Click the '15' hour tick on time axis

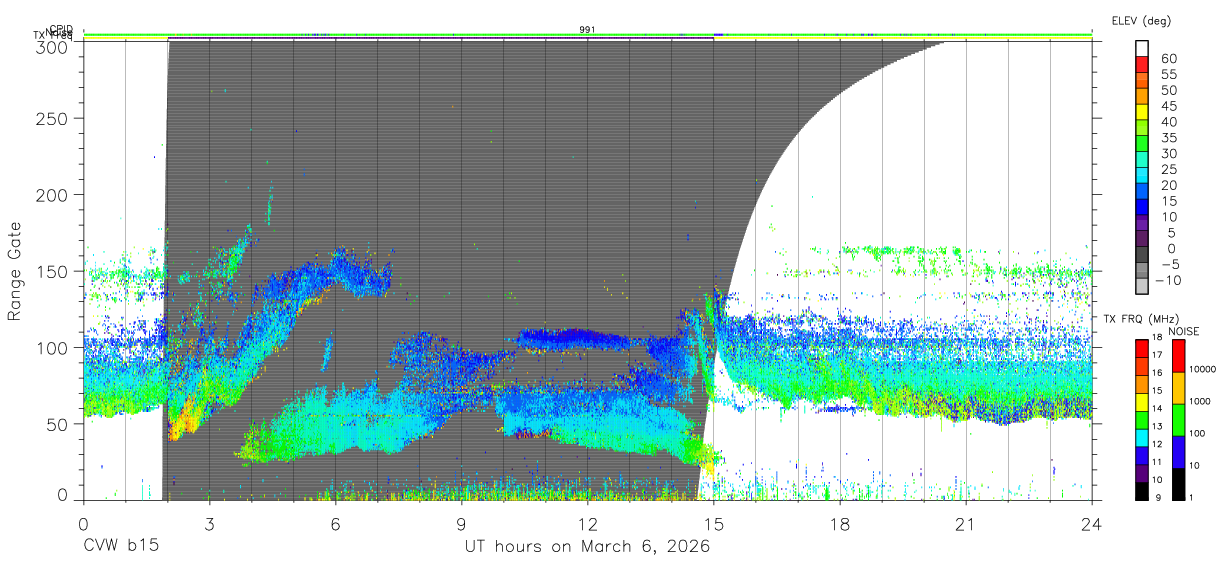[x=714, y=523]
